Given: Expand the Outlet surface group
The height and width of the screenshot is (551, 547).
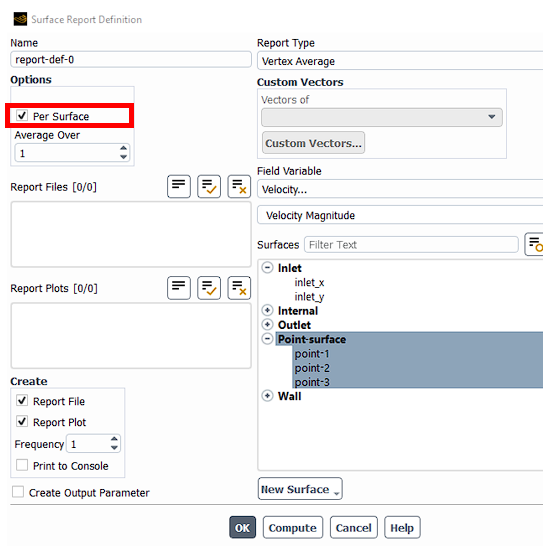Looking at the screenshot, I should coord(267,324).
